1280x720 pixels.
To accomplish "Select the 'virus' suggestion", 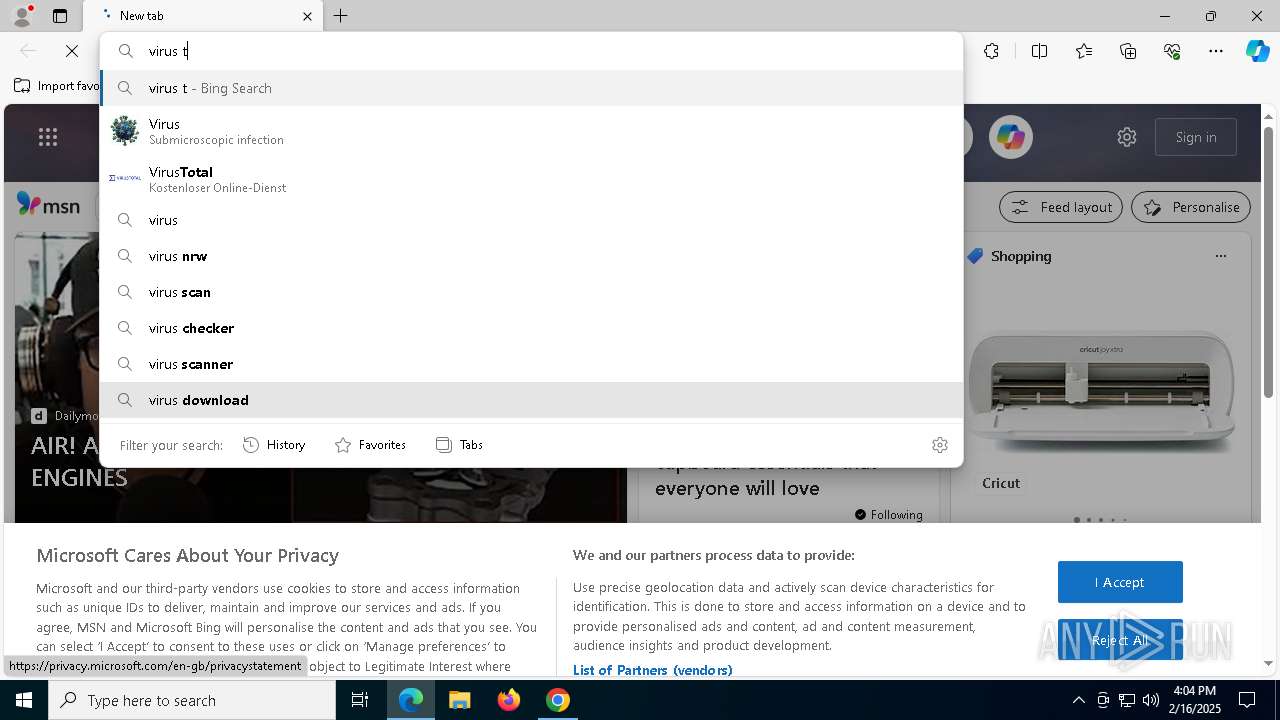I will [x=531, y=220].
